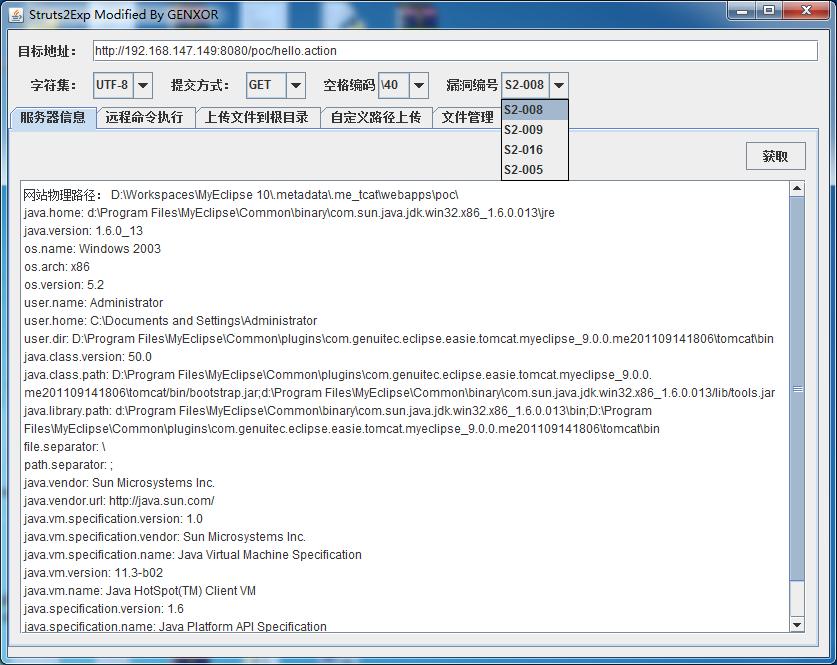Click the 网站物理路径 line in output
The image size is (837, 665).
(x=241, y=195)
